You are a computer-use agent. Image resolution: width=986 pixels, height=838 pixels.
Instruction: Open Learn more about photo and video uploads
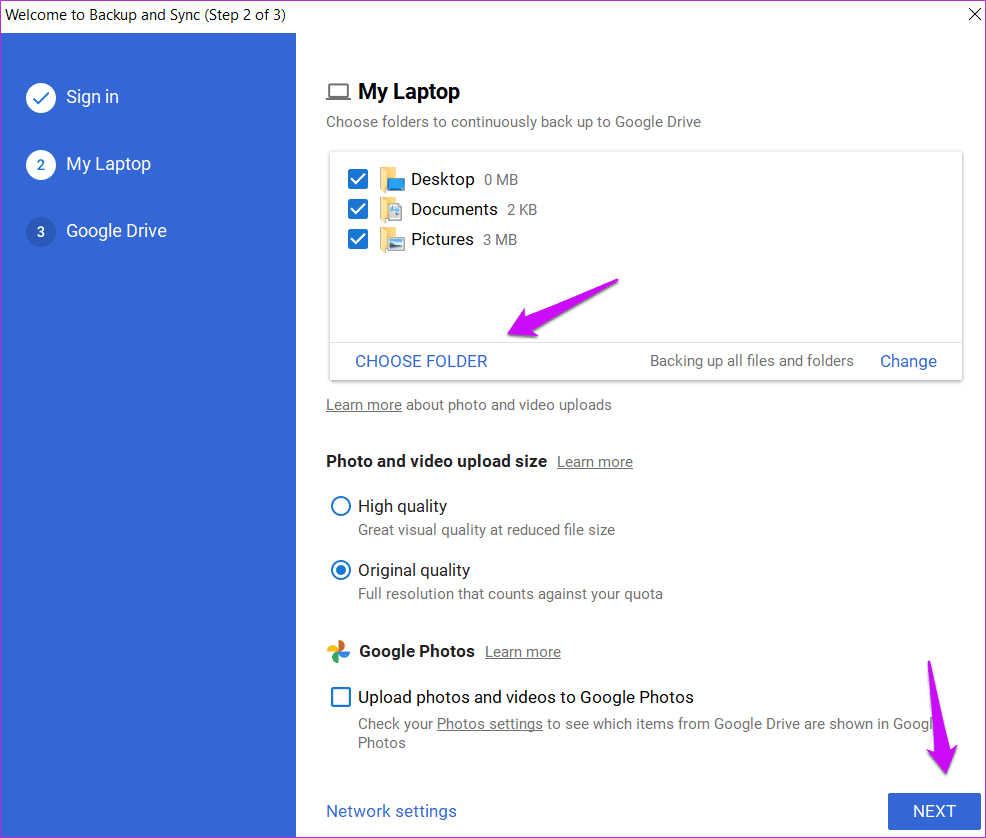coord(363,405)
